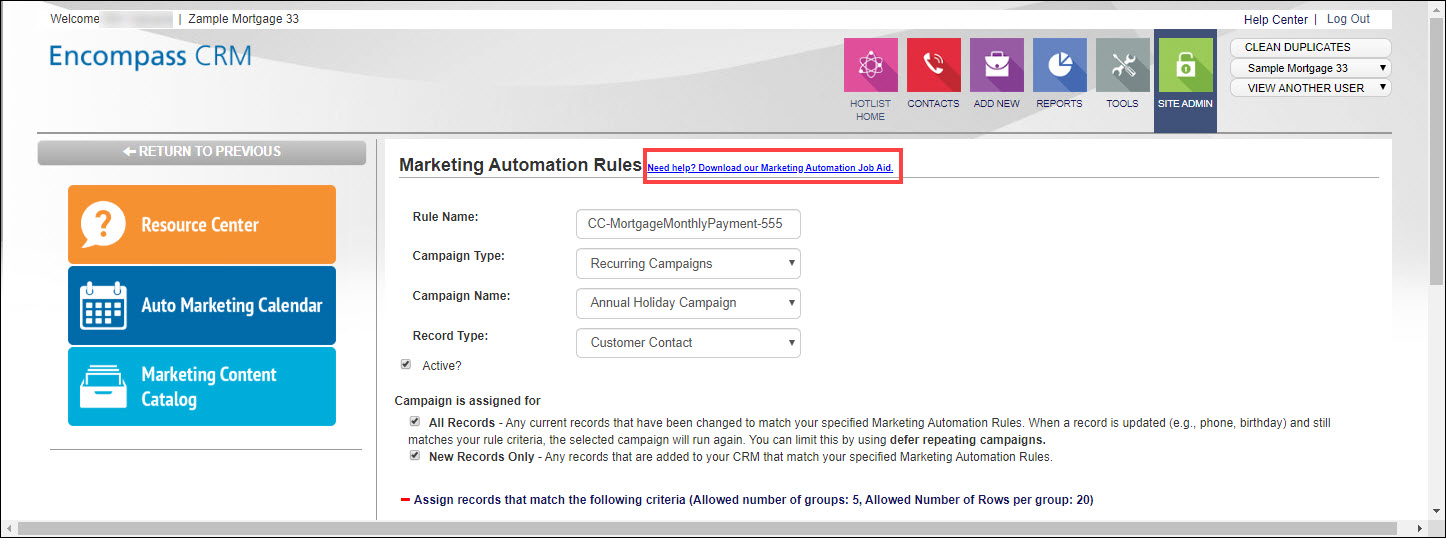Expand the Campaign Type dropdown

pos(688,264)
